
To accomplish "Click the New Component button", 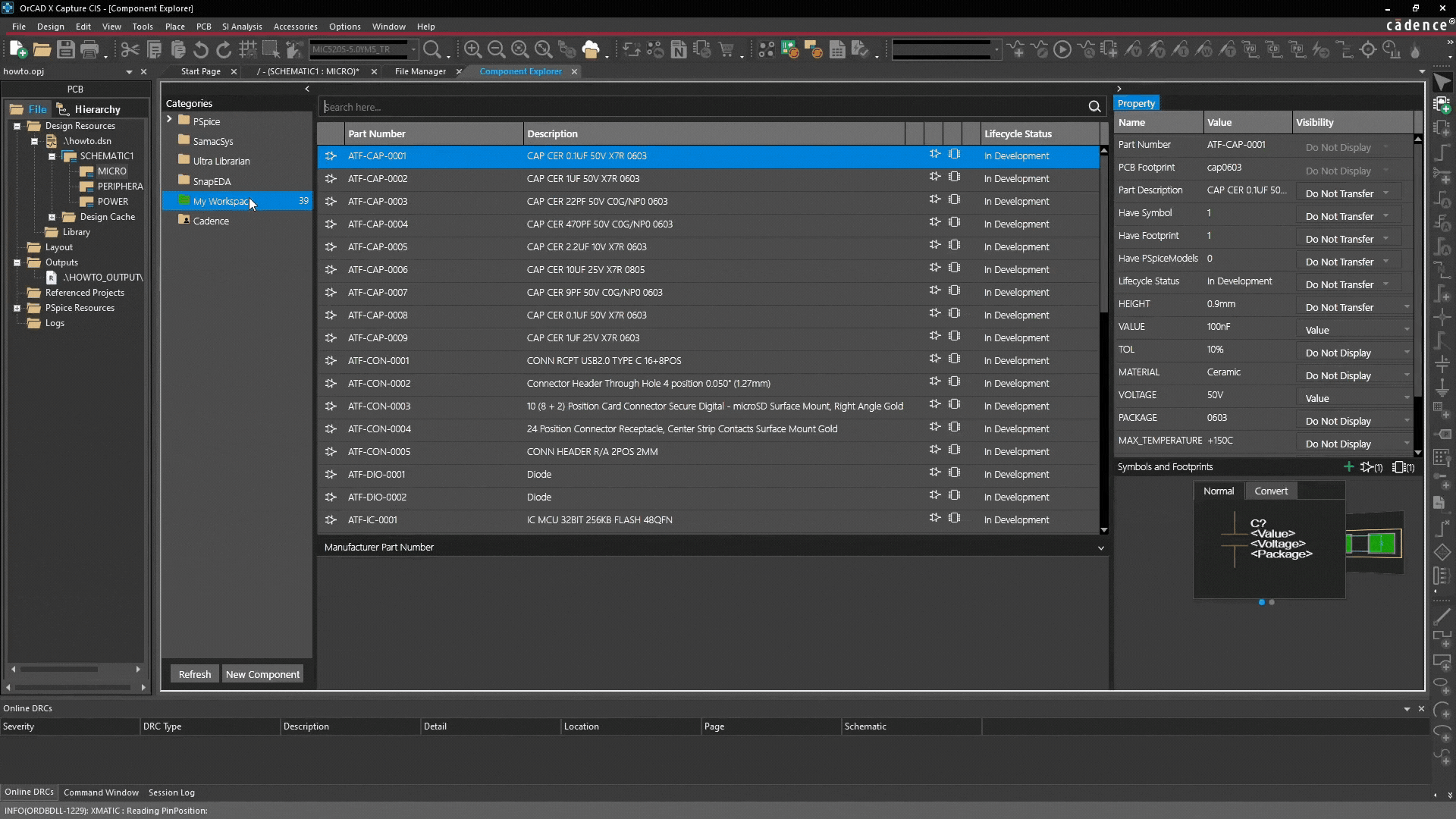I will click(x=262, y=674).
